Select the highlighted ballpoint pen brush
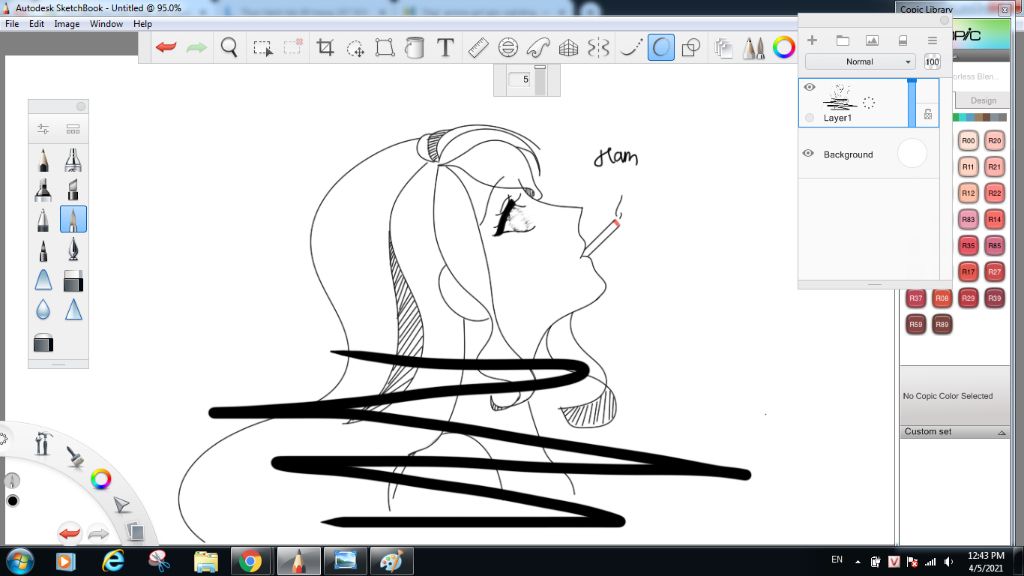Screen dimensions: 1024x576 [x=73, y=219]
